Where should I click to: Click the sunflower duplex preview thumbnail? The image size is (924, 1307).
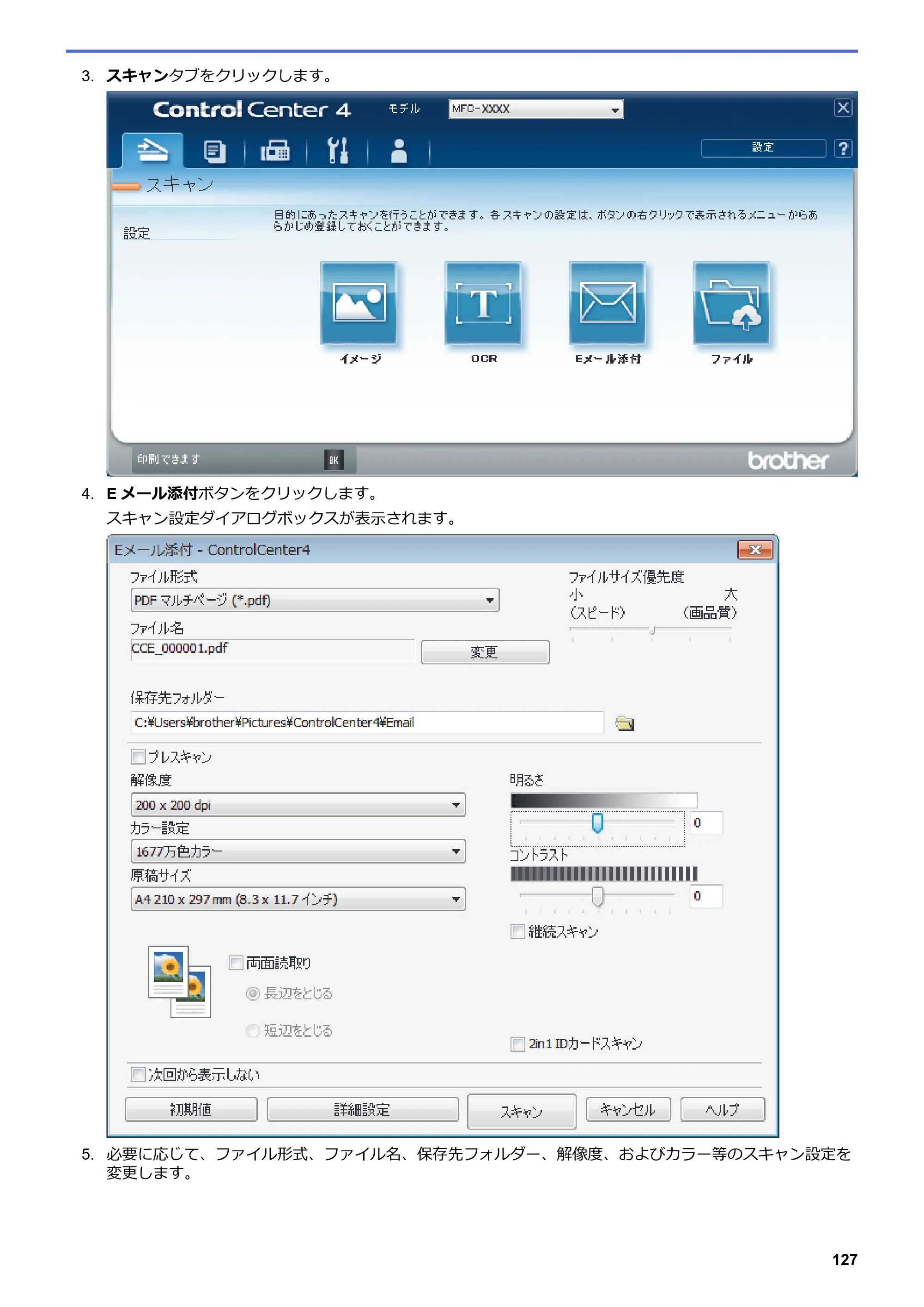tap(179, 983)
